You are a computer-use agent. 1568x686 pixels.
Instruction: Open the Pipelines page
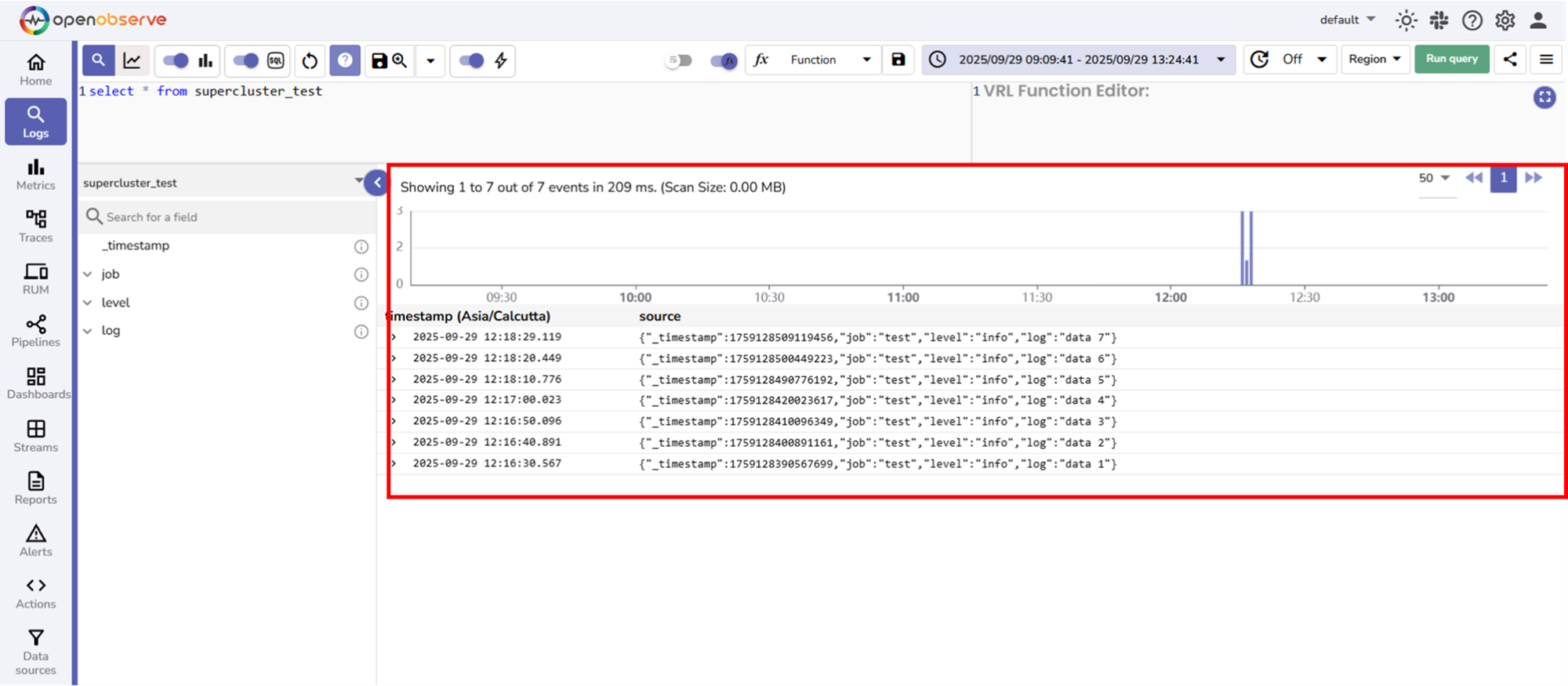pos(35,330)
